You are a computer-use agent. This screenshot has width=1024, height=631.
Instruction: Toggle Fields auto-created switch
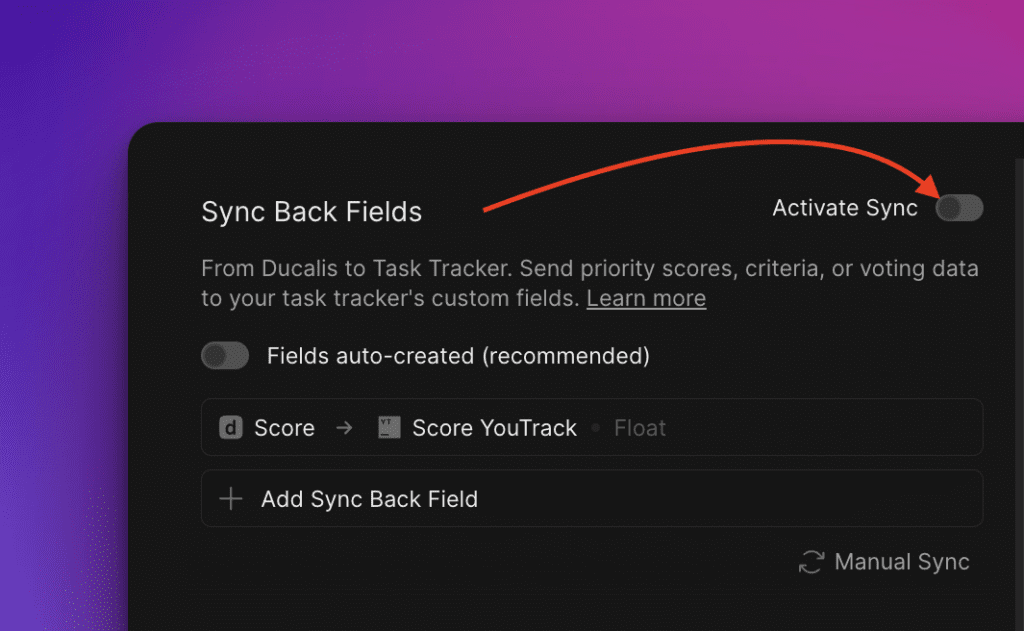click(x=225, y=355)
